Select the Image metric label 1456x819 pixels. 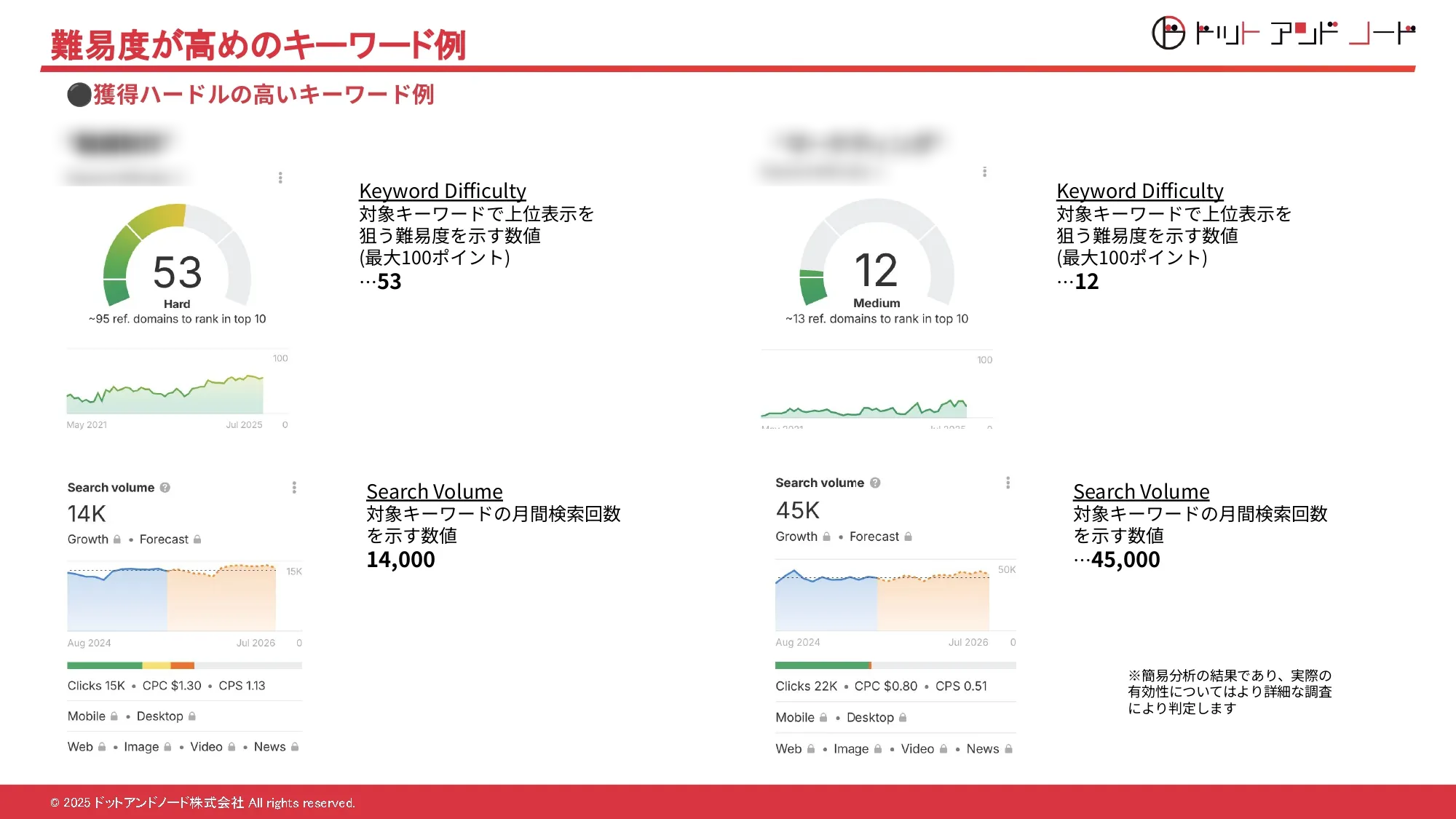coord(142,746)
